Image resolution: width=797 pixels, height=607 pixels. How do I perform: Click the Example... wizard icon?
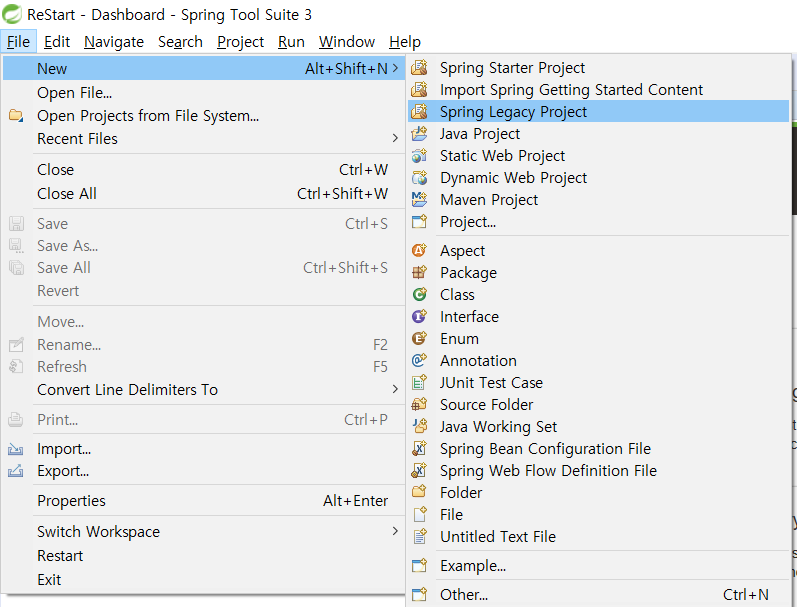(419, 565)
